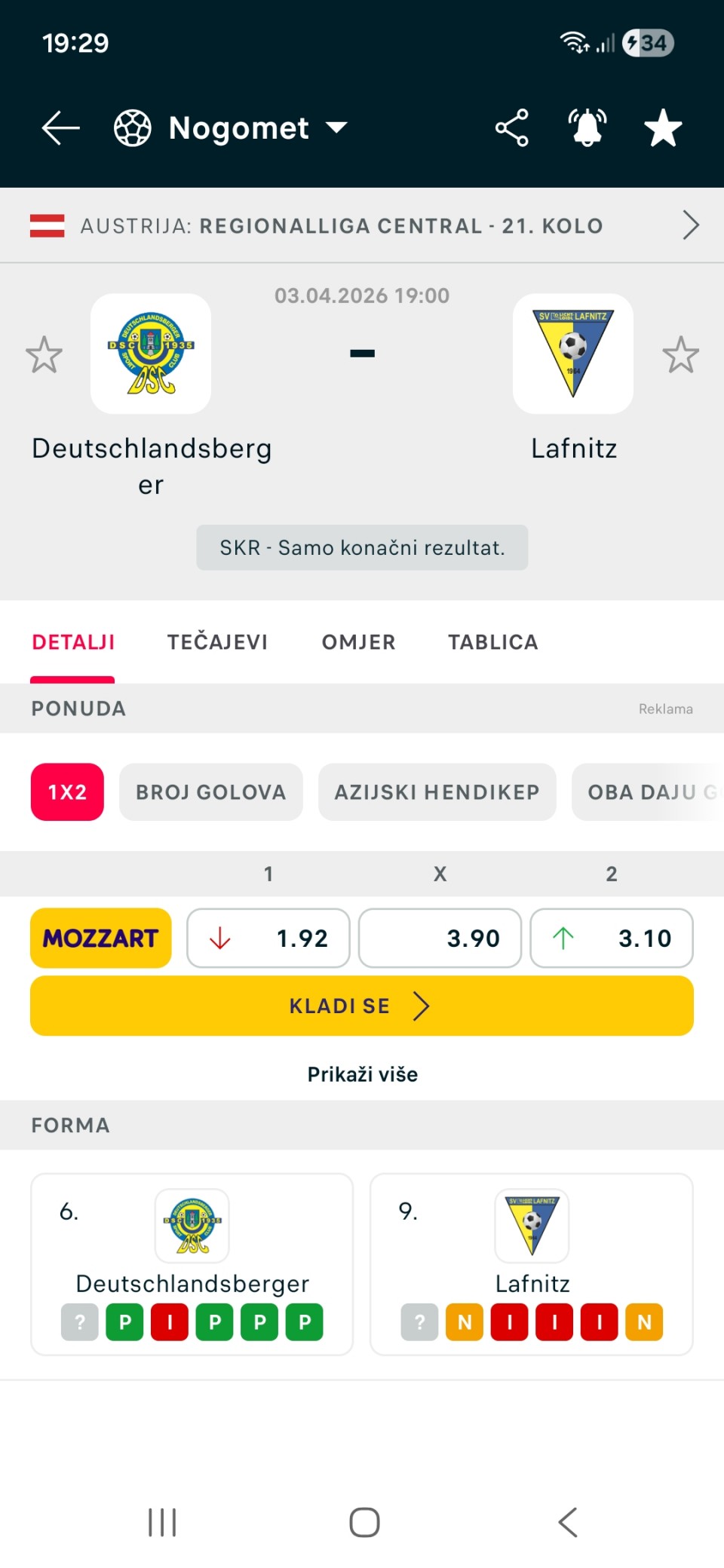Image resolution: width=724 pixels, height=1568 pixels.
Task: Tap the Lafnitz club crest
Action: coord(573,354)
